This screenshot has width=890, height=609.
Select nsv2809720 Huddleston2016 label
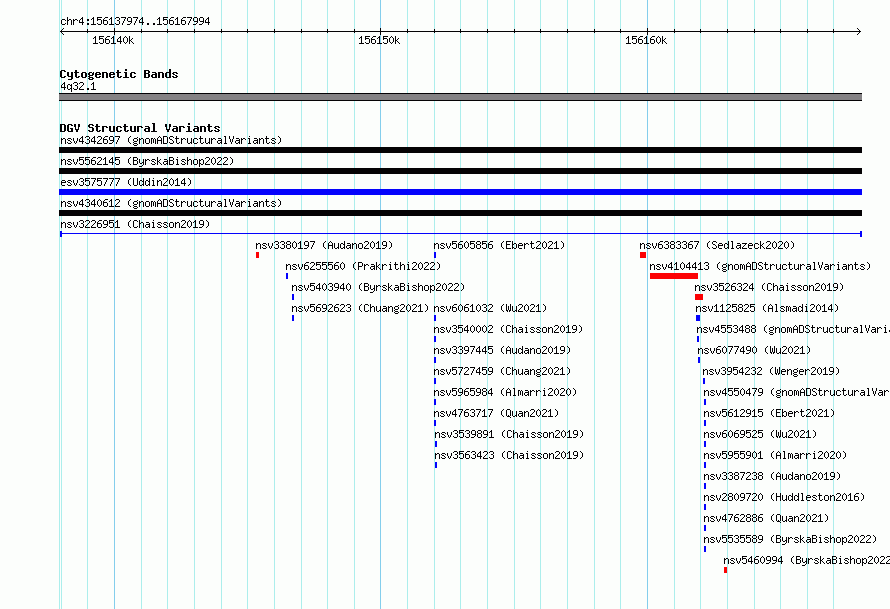click(784, 497)
